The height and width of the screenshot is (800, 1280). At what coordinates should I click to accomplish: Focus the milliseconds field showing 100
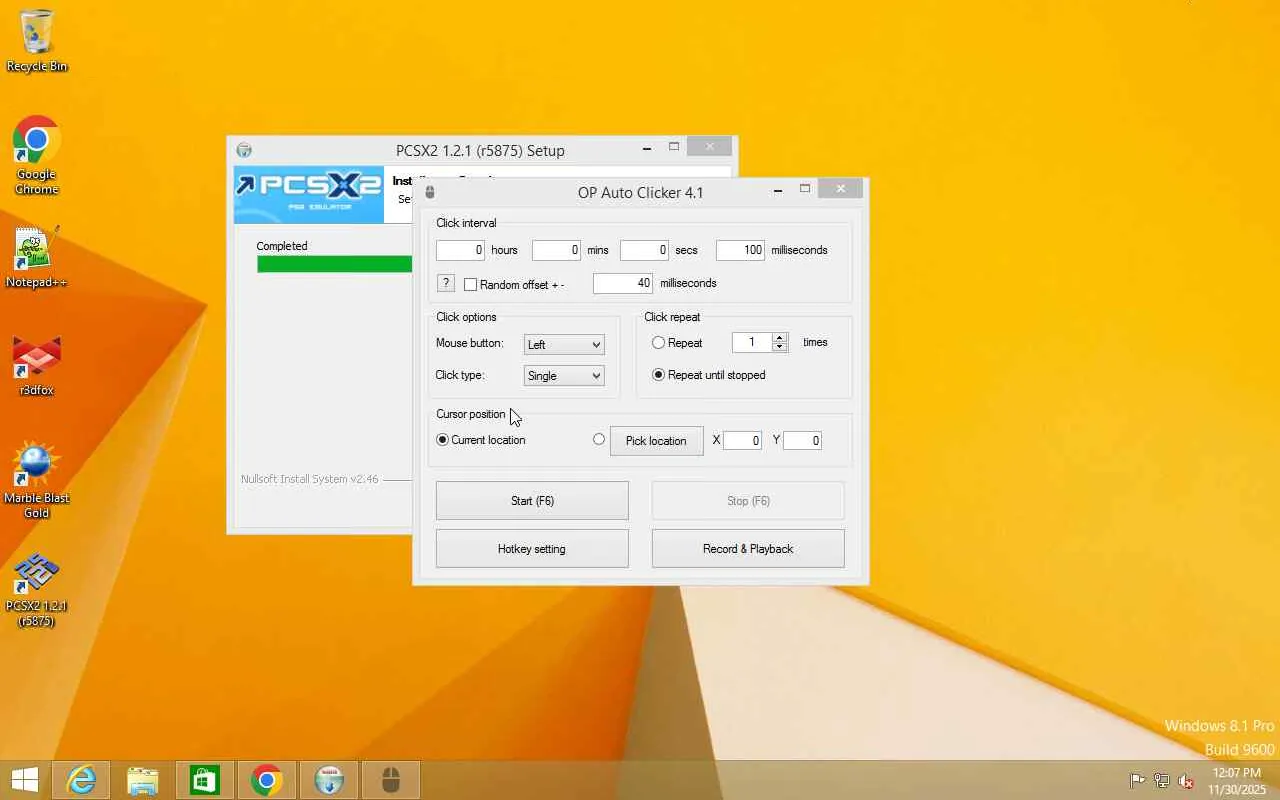740,250
